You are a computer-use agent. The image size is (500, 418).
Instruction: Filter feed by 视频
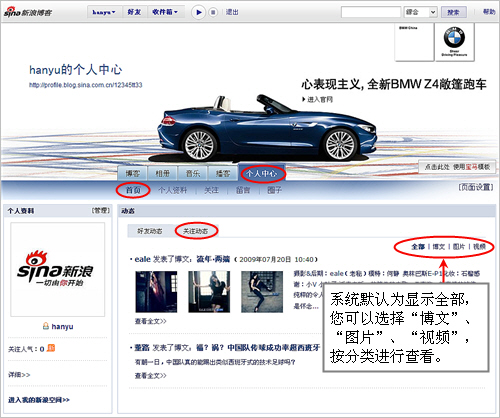[x=479, y=246]
